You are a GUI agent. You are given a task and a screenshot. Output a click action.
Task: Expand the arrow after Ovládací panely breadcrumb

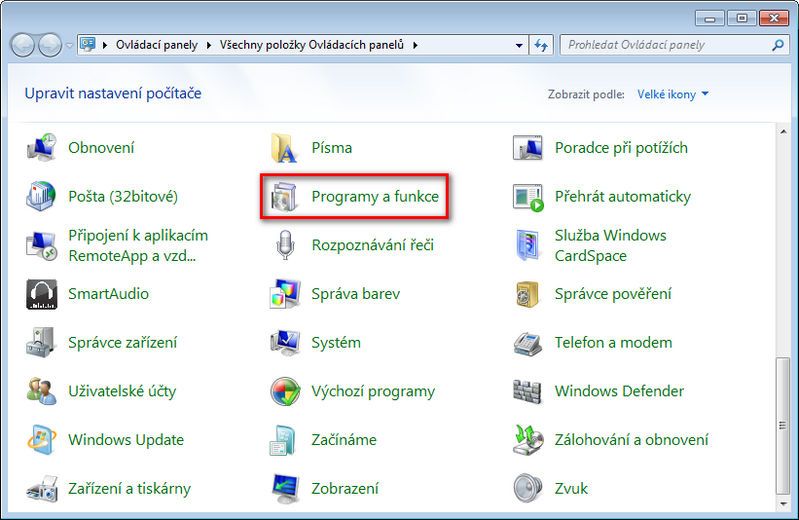pyautogui.click(x=209, y=45)
